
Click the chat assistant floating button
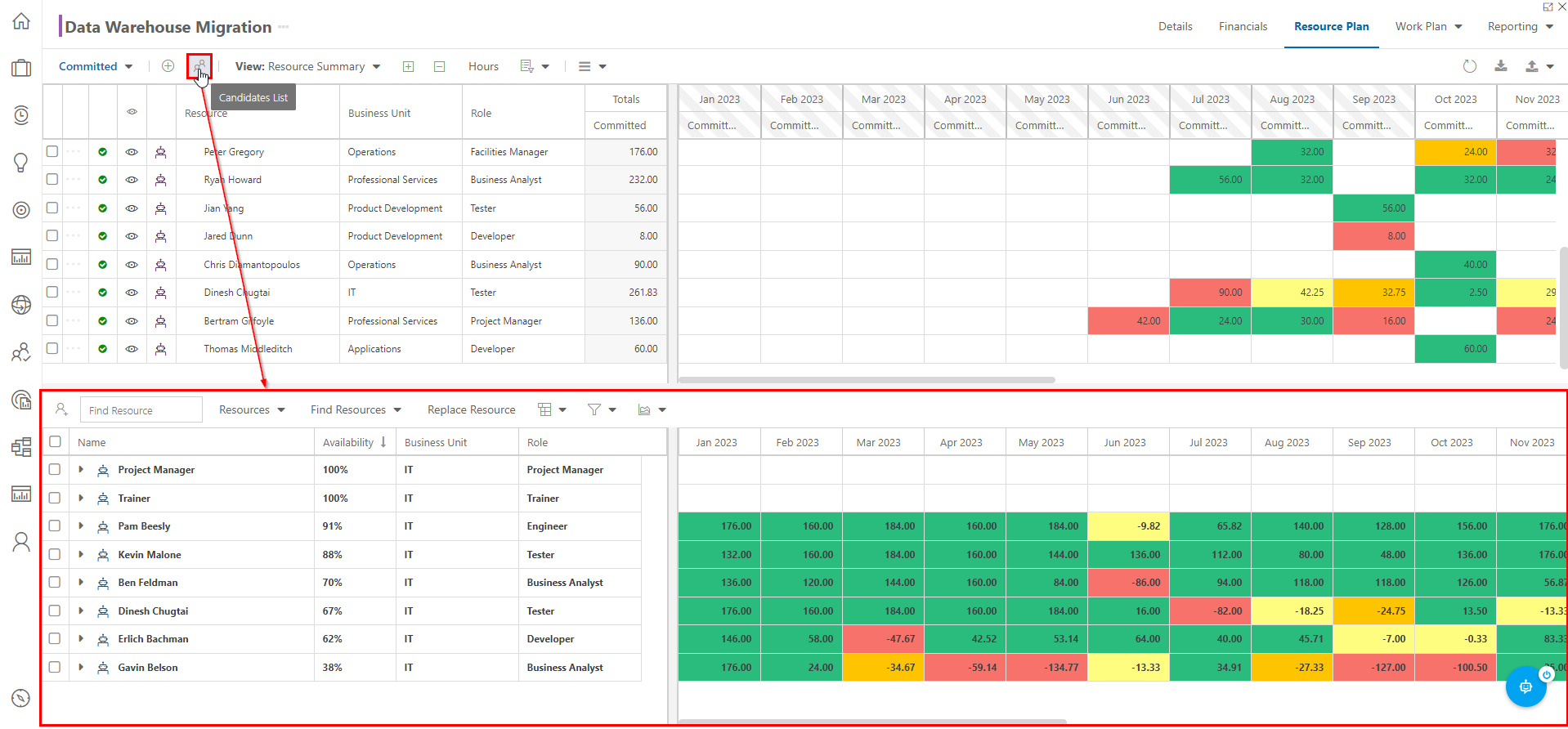coord(1525,687)
